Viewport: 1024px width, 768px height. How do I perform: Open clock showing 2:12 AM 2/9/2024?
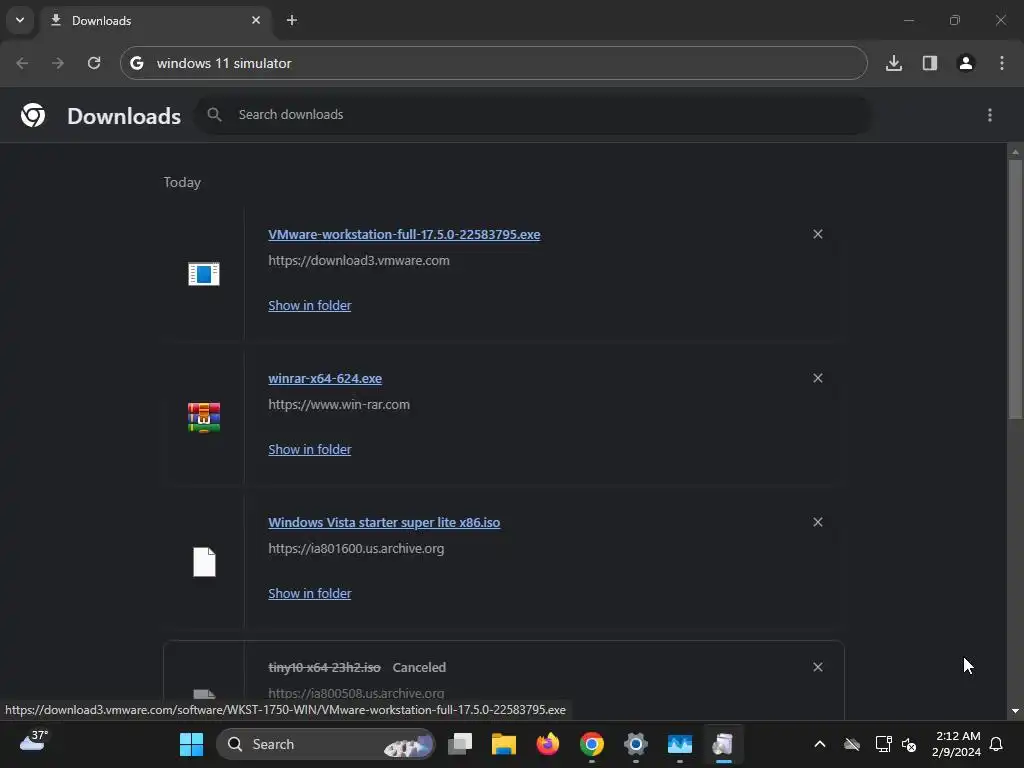957,744
